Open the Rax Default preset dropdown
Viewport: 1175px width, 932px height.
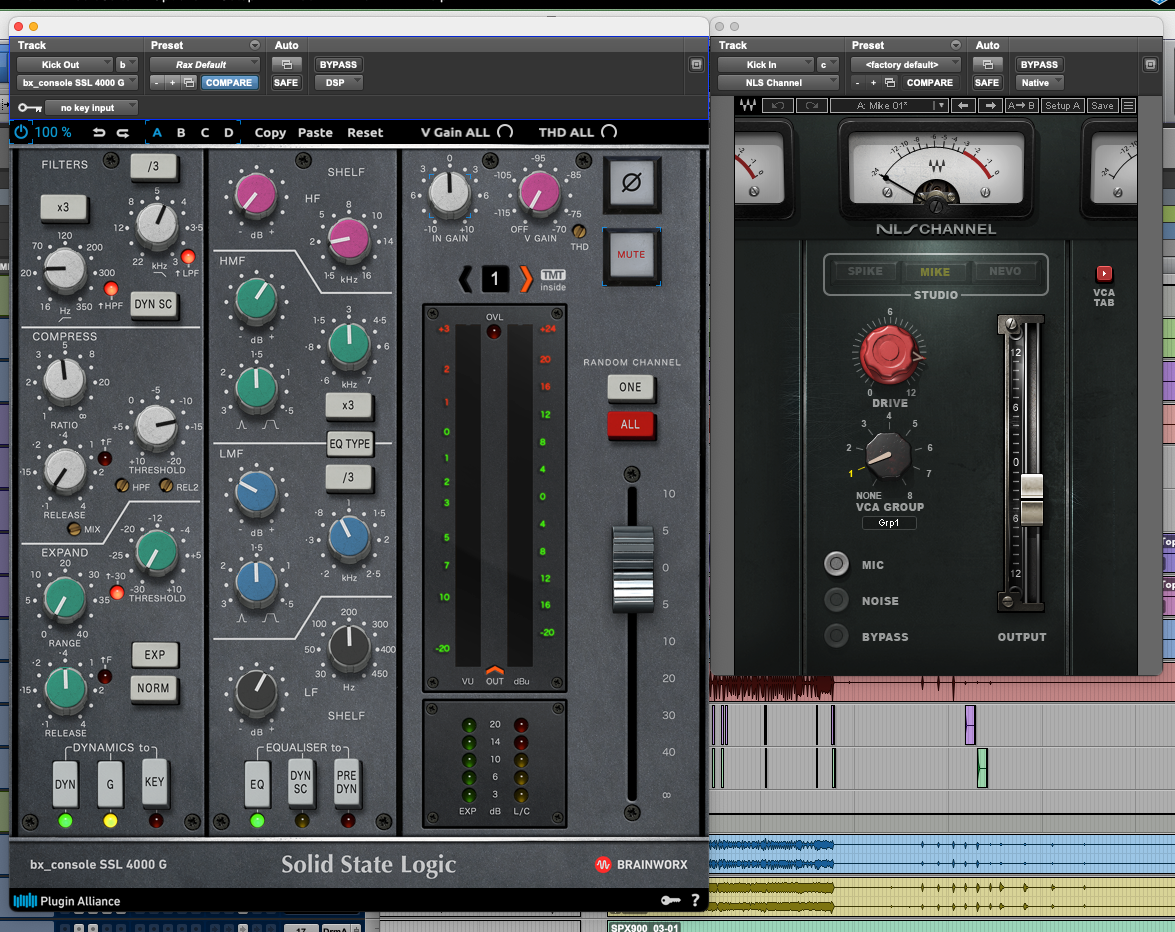pos(205,64)
